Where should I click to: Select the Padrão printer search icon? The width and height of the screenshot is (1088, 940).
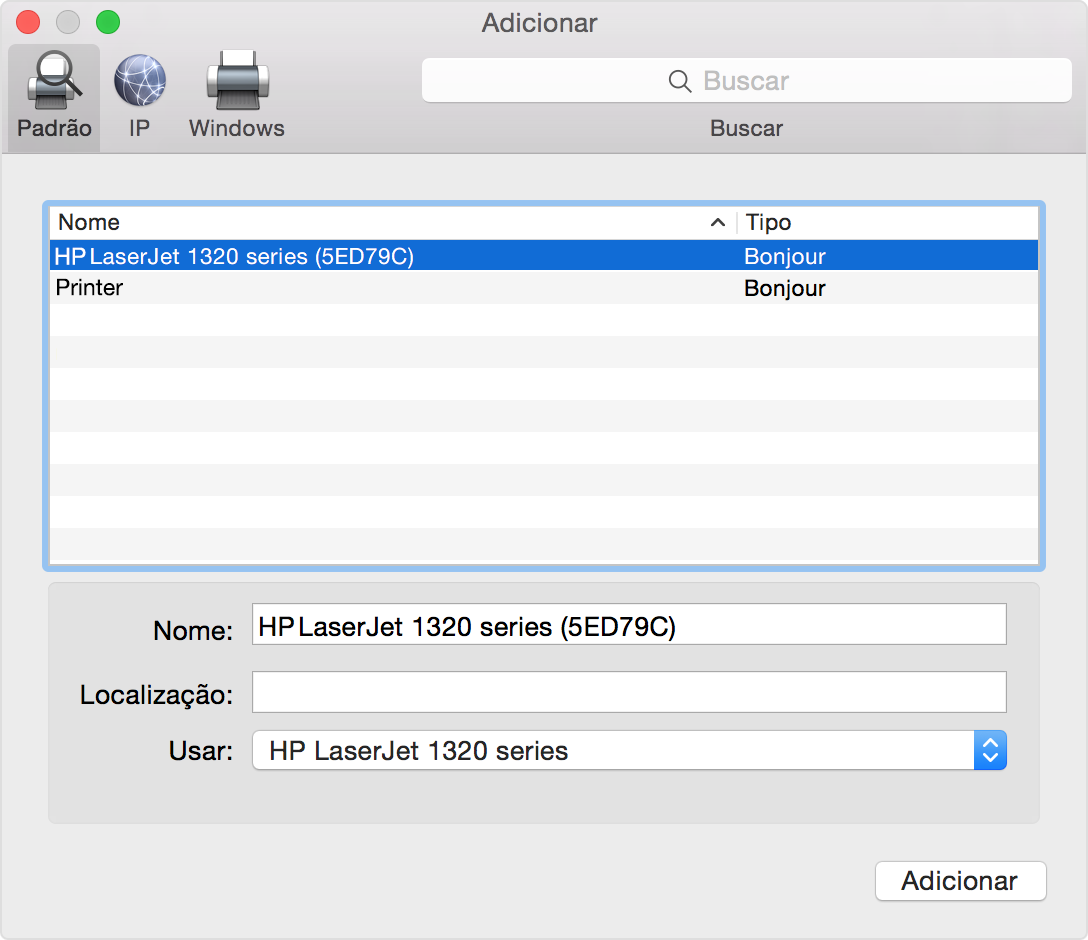[54, 82]
